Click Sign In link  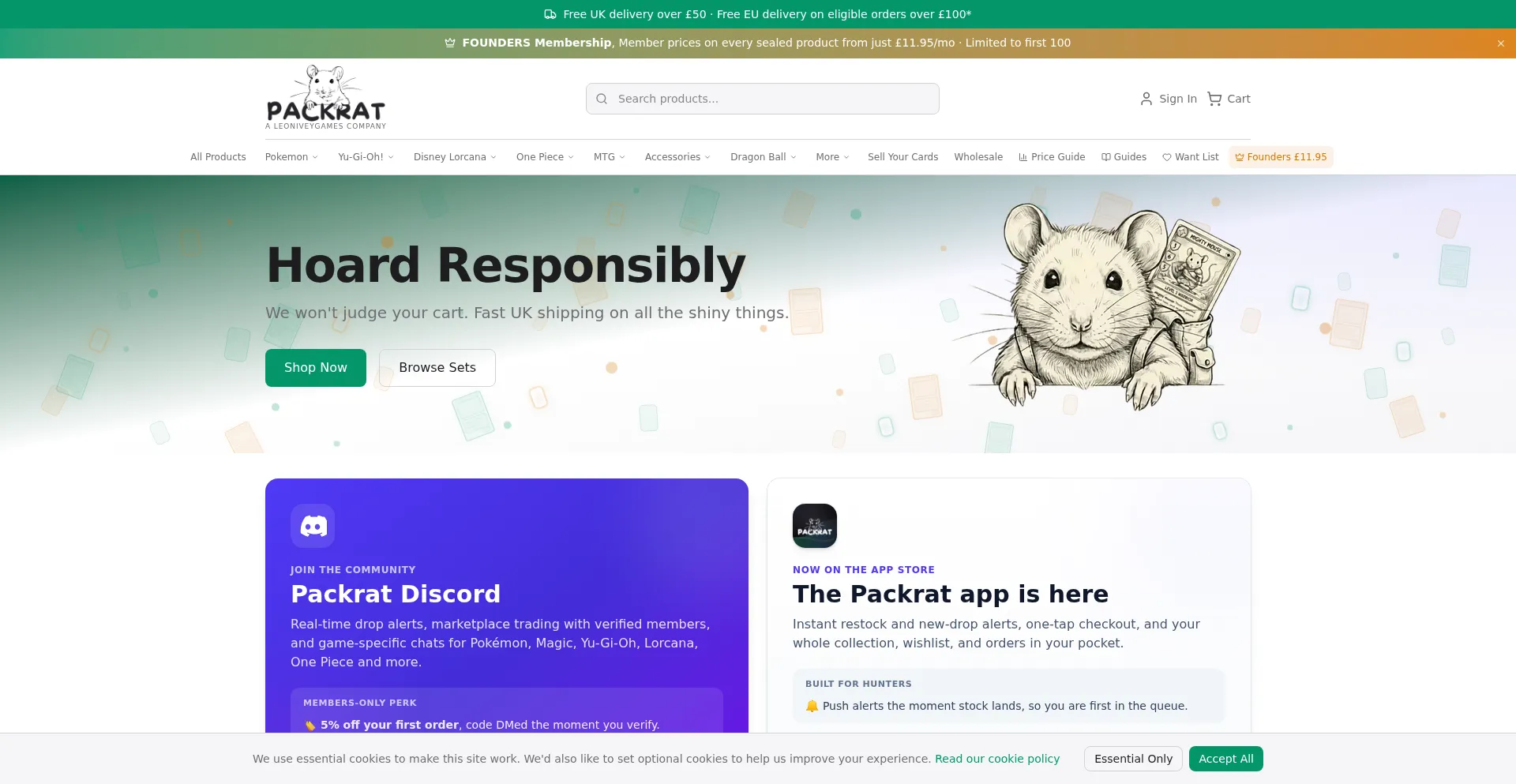point(1169,99)
